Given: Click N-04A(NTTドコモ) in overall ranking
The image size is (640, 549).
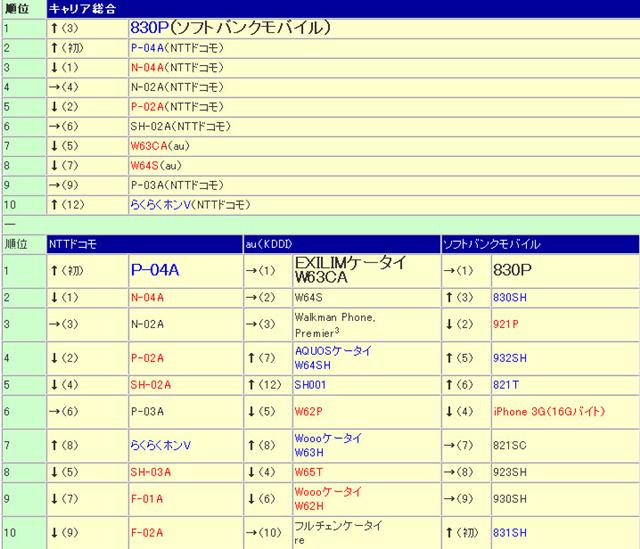Looking at the screenshot, I should pos(177,68).
